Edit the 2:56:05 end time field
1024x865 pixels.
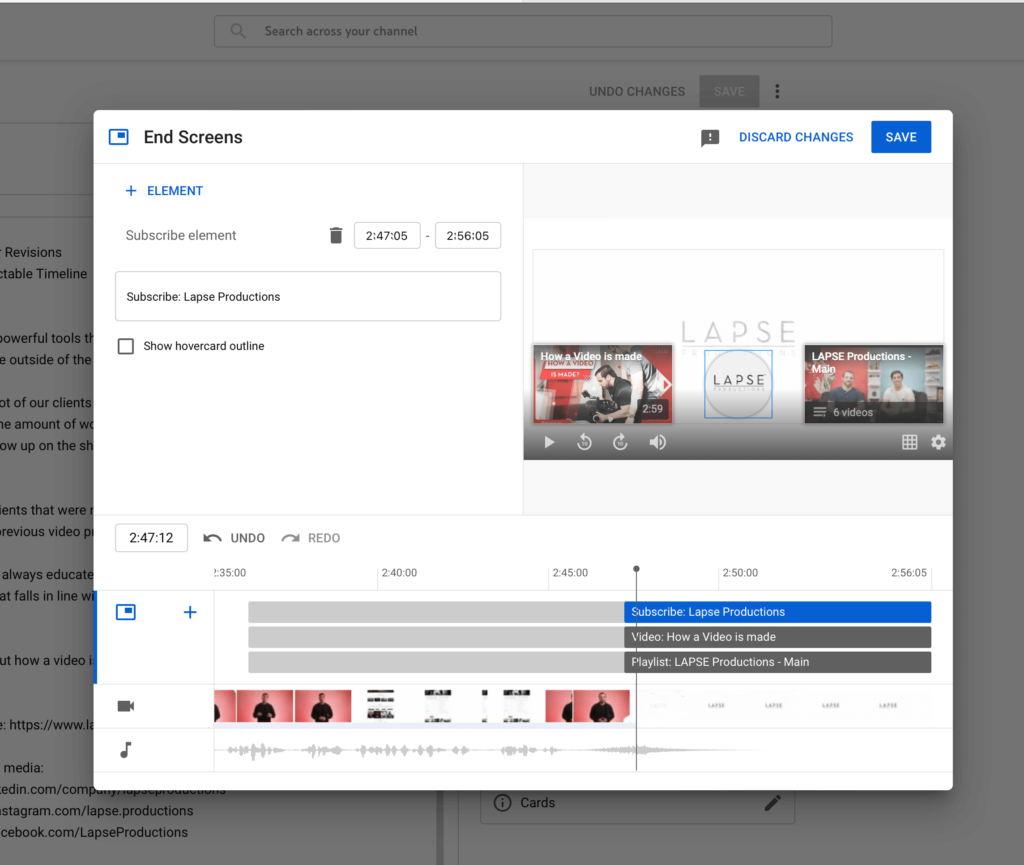click(468, 236)
